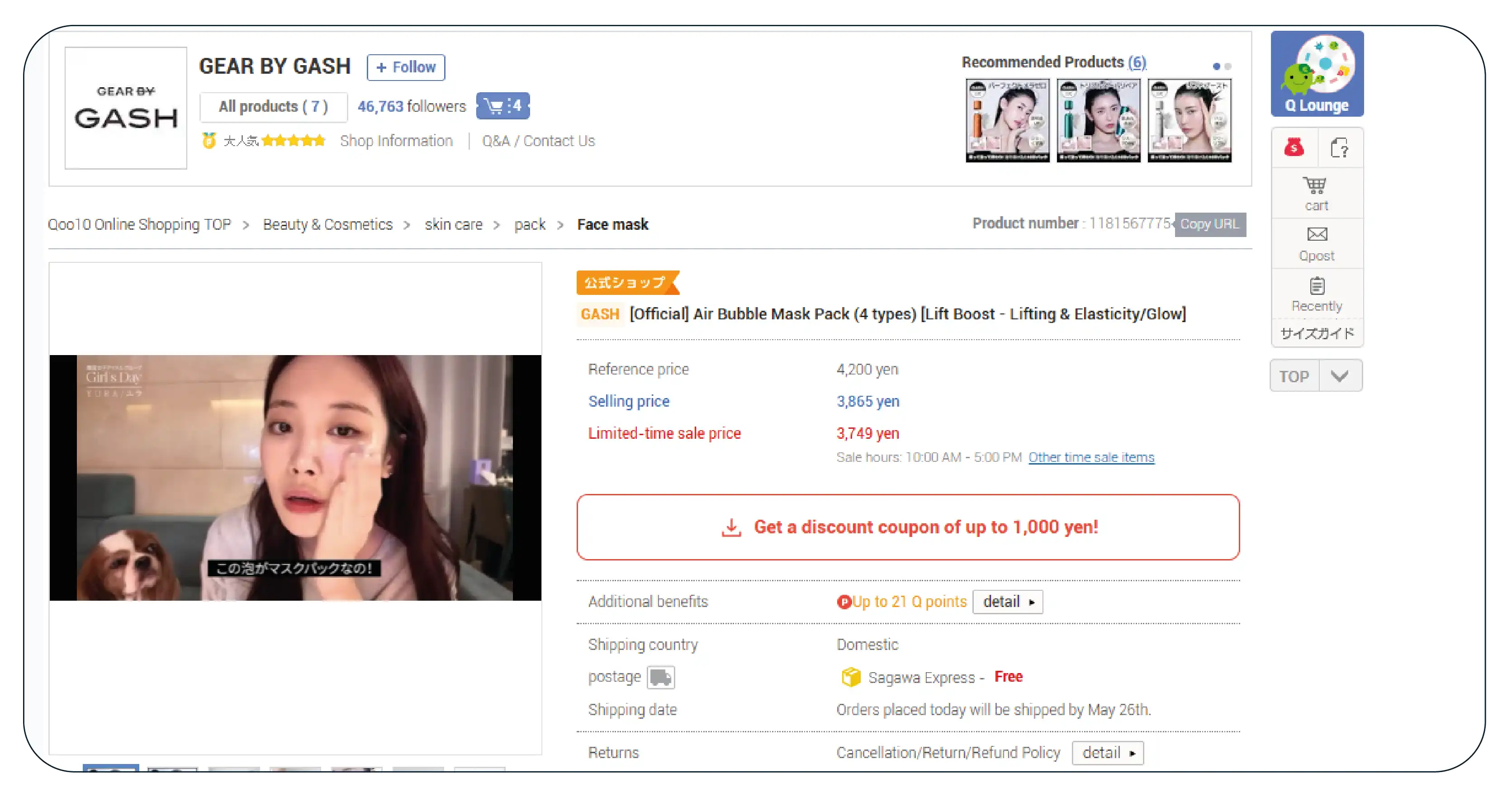Expand Q points detail

(1007, 602)
